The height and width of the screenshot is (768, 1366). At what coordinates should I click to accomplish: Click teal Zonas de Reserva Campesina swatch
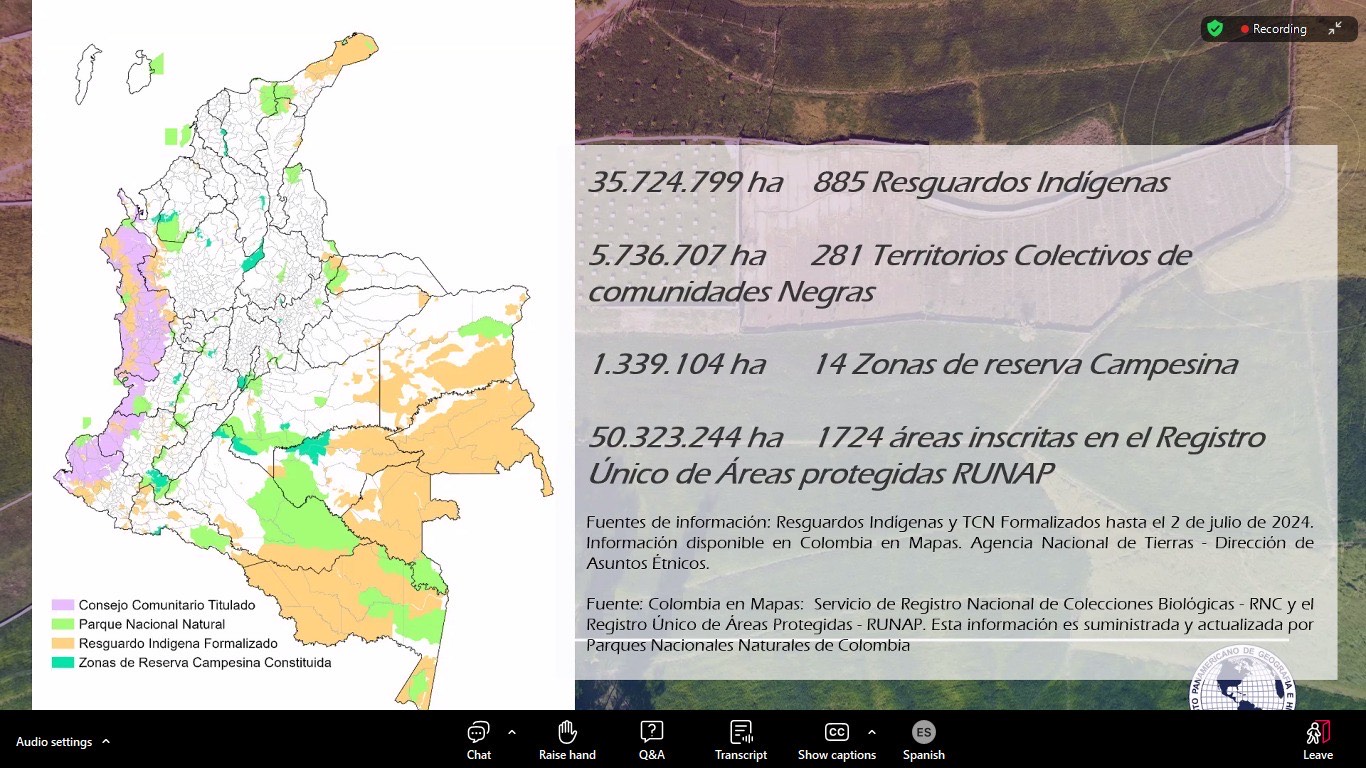pyautogui.click(x=63, y=662)
